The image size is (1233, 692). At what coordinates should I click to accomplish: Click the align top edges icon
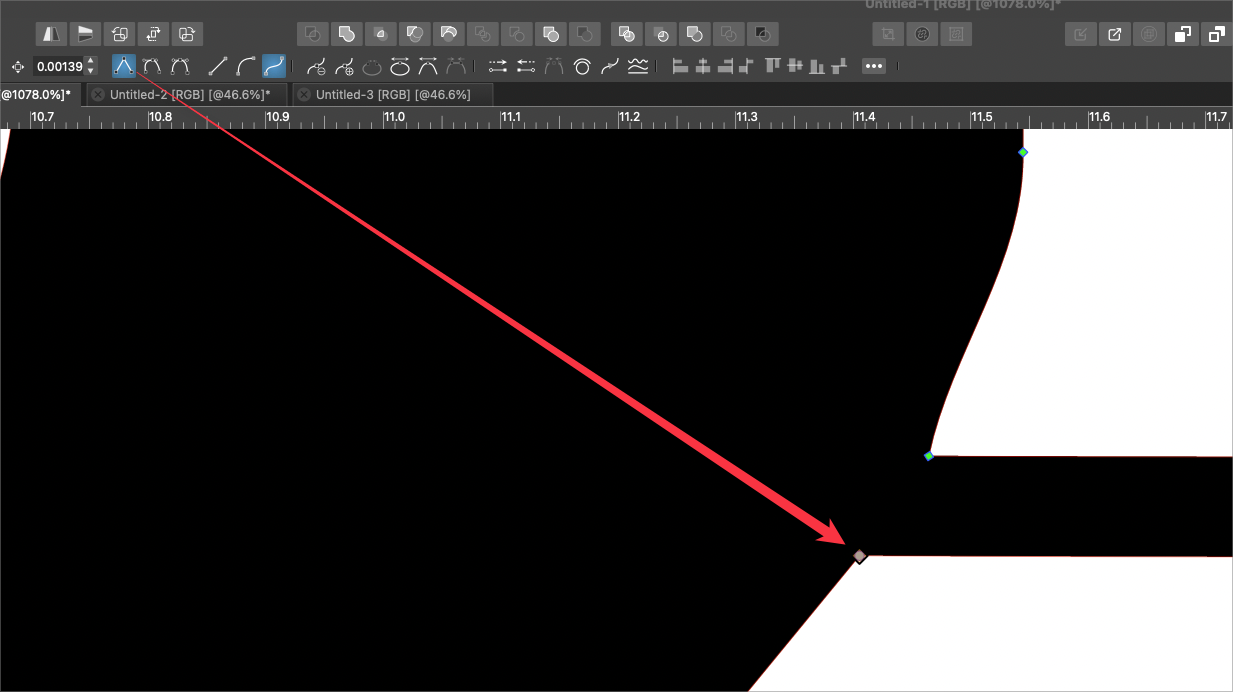772,67
